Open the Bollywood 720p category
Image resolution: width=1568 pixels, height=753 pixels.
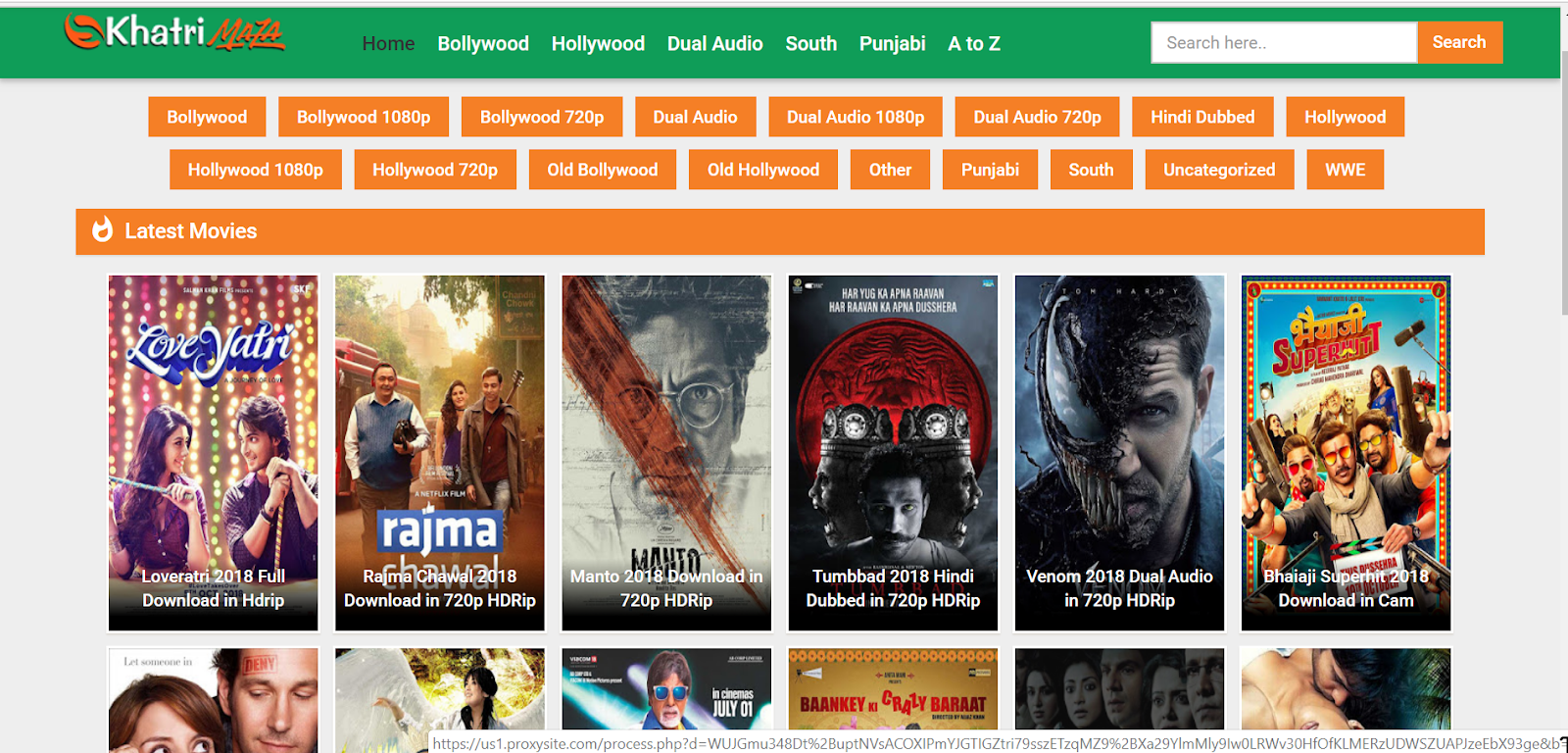click(542, 117)
